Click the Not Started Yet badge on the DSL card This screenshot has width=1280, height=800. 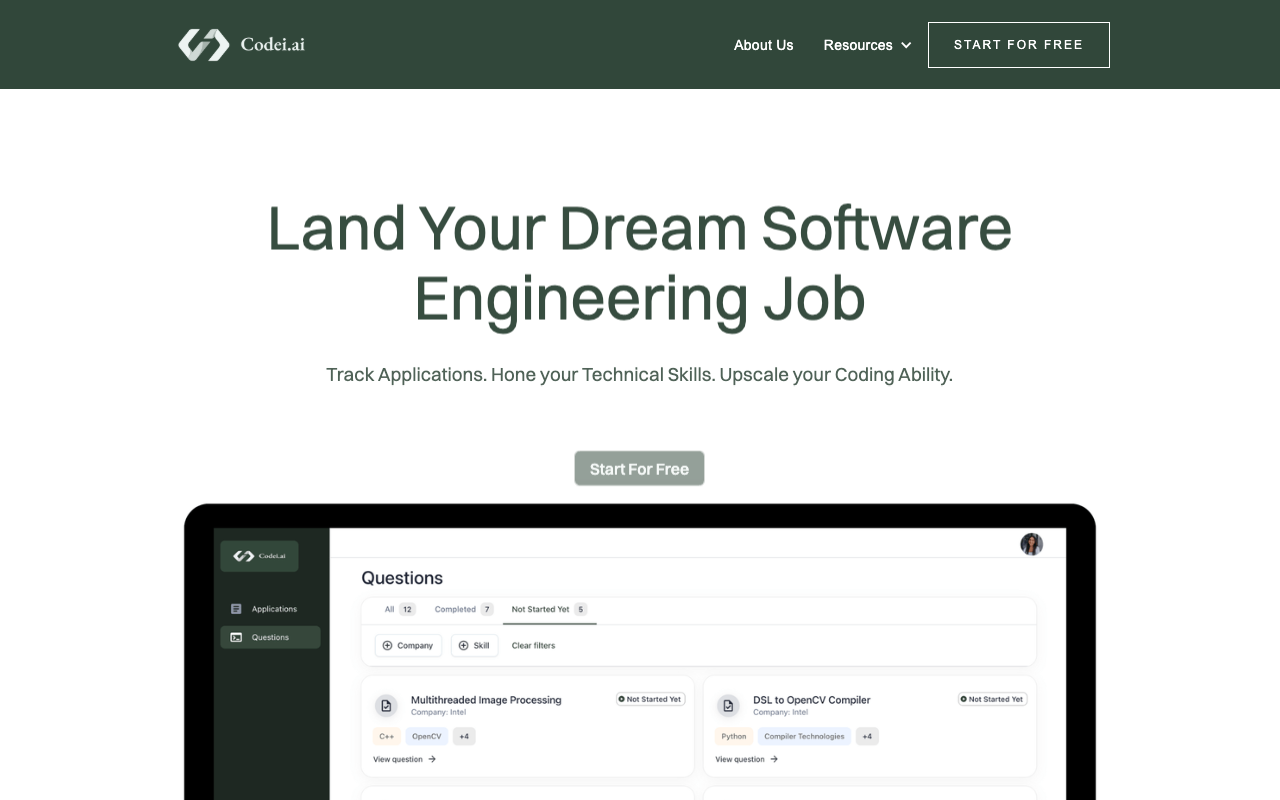(992, 699)
